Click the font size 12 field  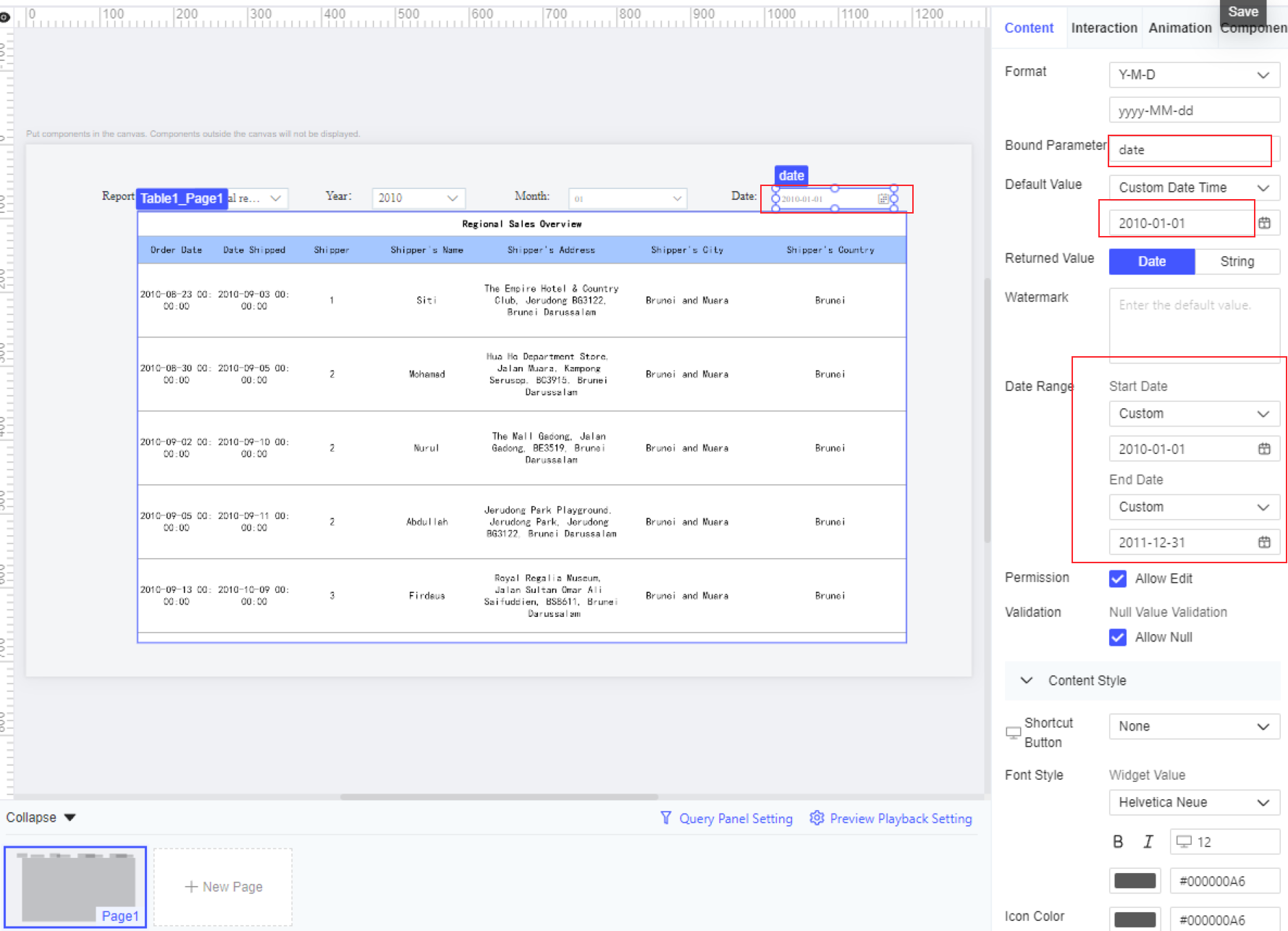pos(1224,841)
